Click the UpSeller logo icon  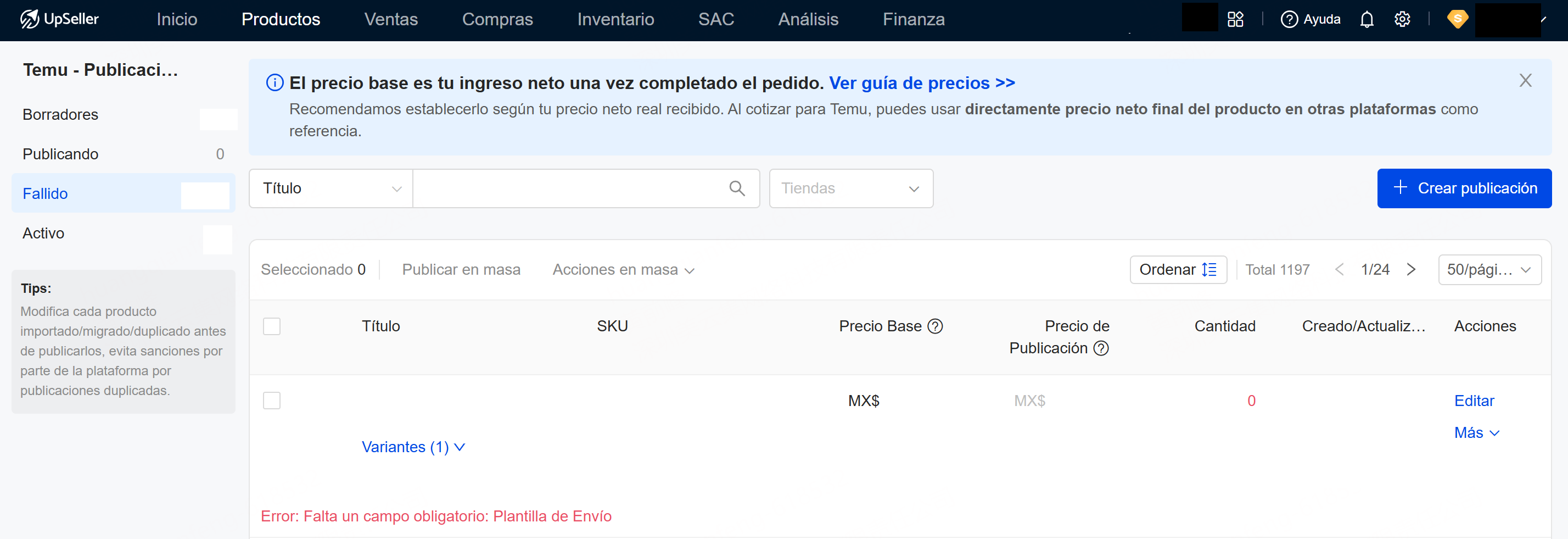pyautogui.click(x=29, y=19)
